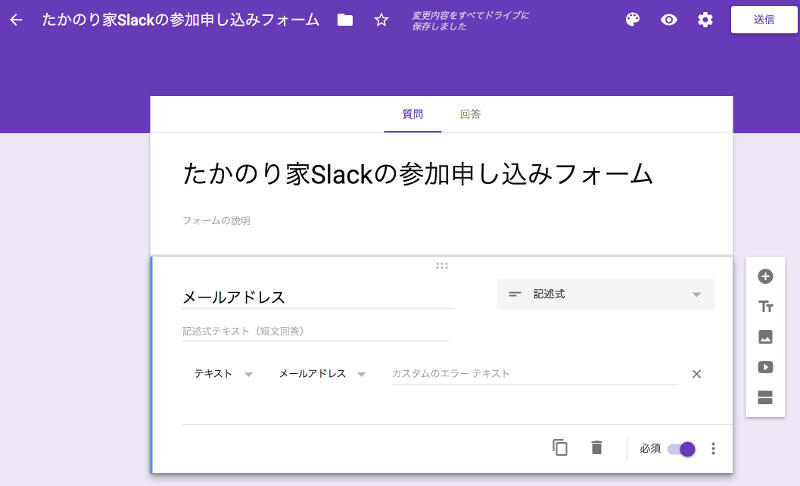Preview the form with the eye icon
The width and height of the screenshot is (800, 486).
(669, 20)
